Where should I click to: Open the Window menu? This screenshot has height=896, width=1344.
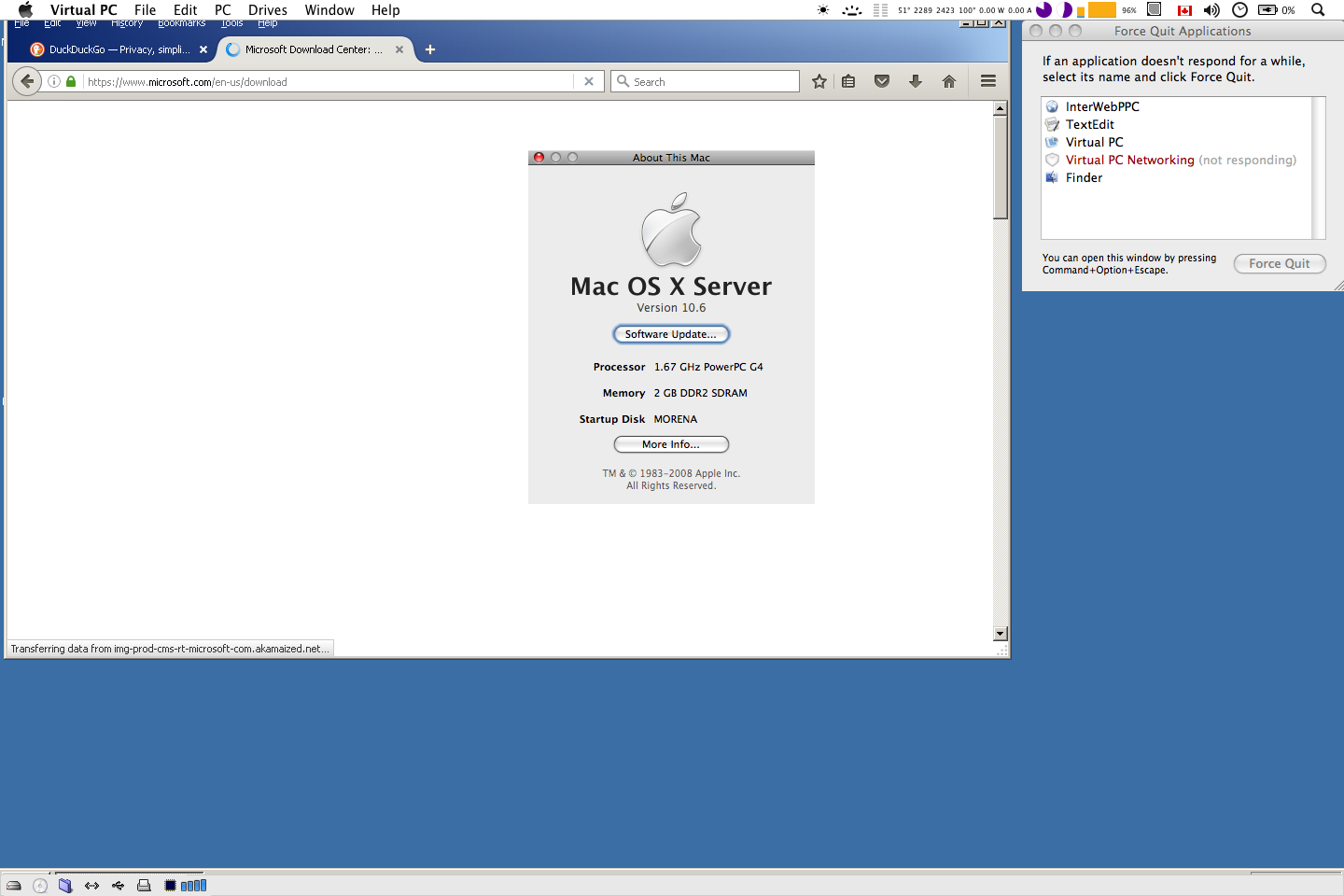(329, 10)
